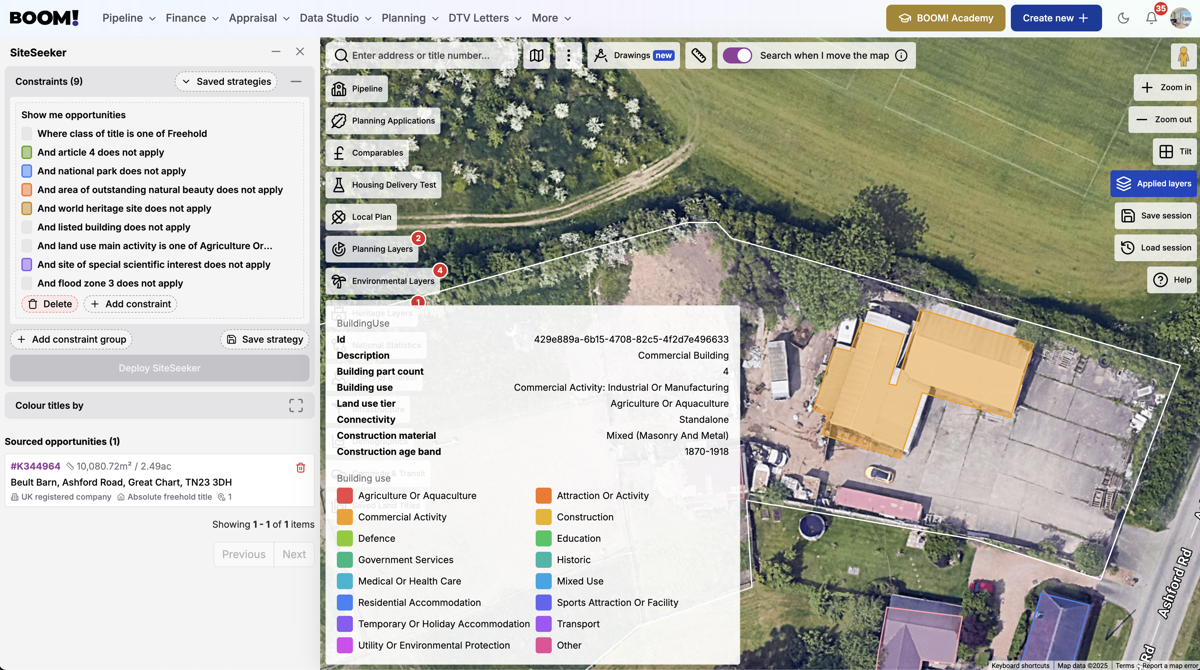Open the Pipeline menu
1200x670 pixels.
pos(129,18)
